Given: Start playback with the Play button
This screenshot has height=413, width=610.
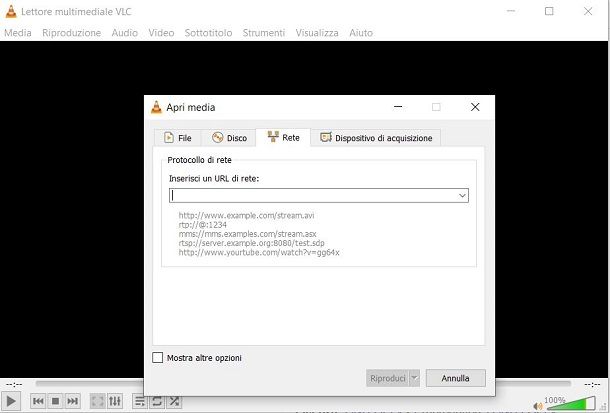Looking at the screenshot, I should (11, 401).
